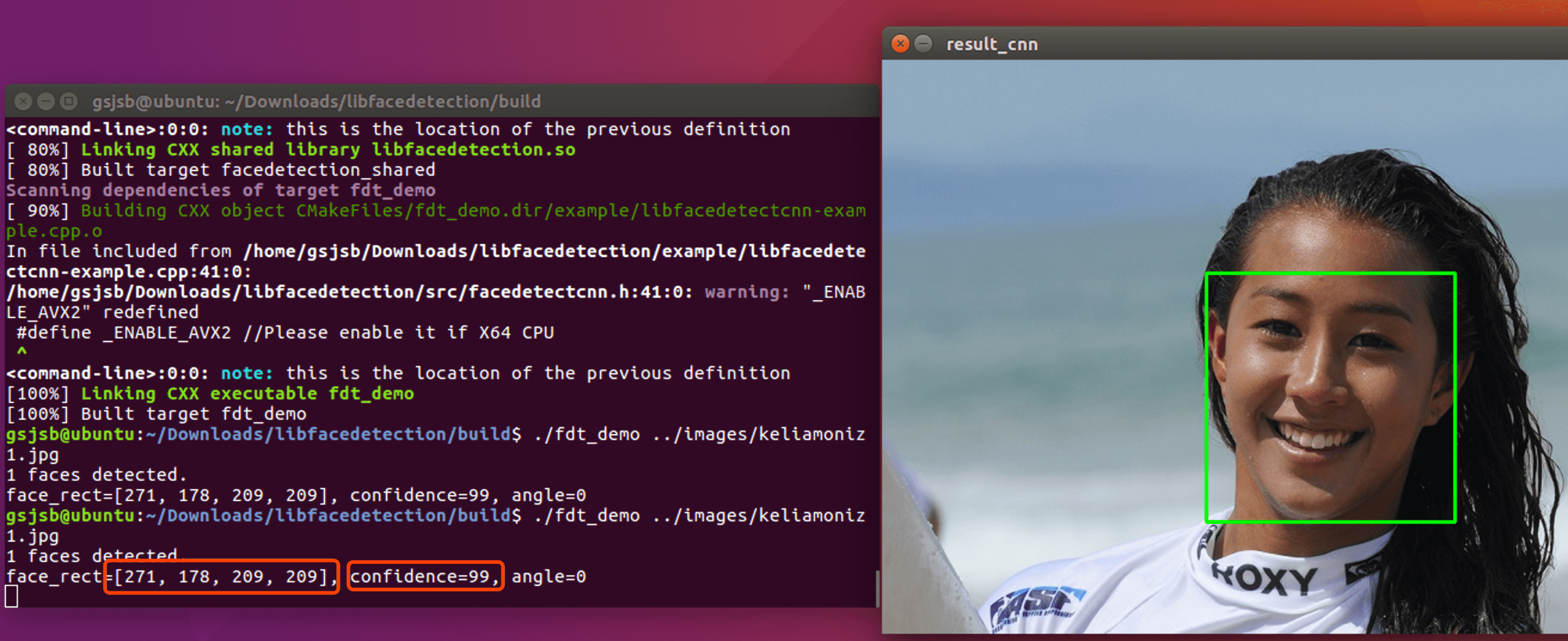The image size is (1568, 641).
Task: Click the highlighted face_rect coordinates text
Action: [x=221, y=576]
